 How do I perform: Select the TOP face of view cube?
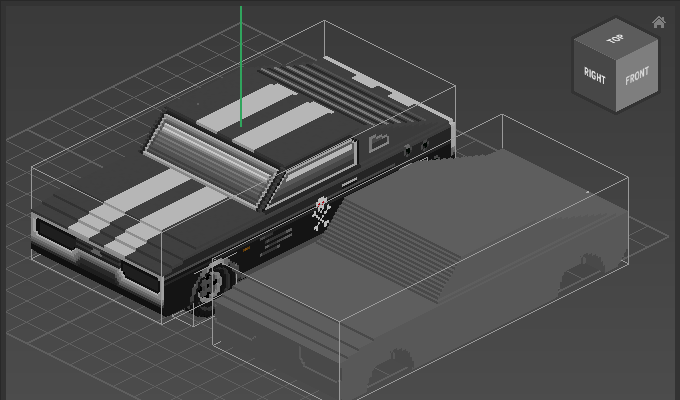[x=615, y=39]
